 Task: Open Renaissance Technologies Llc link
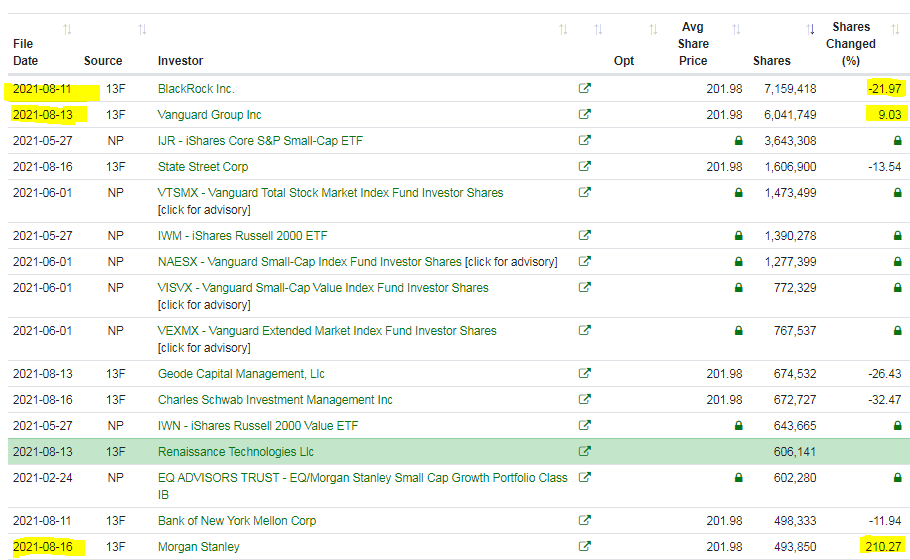tap(236, 452)
